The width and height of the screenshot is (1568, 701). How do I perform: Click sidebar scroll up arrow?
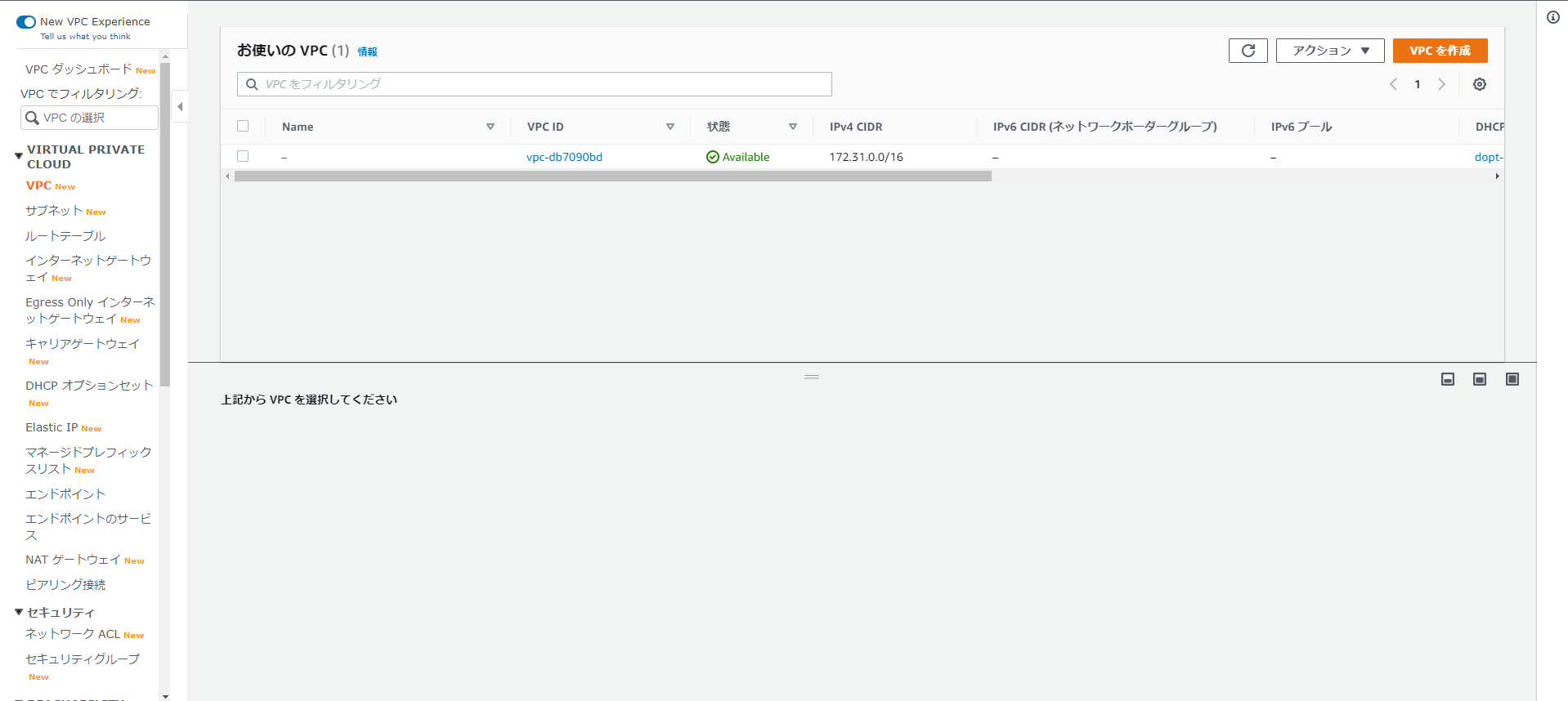click(165, 56)
